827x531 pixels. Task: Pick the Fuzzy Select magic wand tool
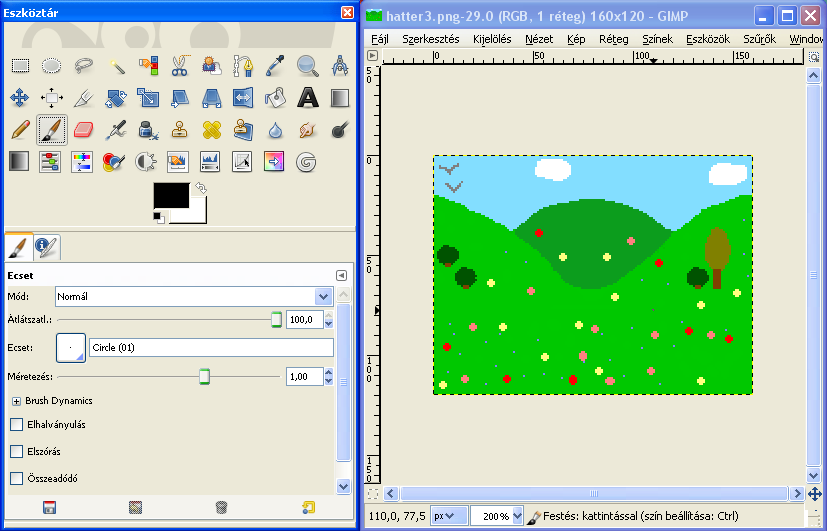pyautogui.click(x=116, y=66)
